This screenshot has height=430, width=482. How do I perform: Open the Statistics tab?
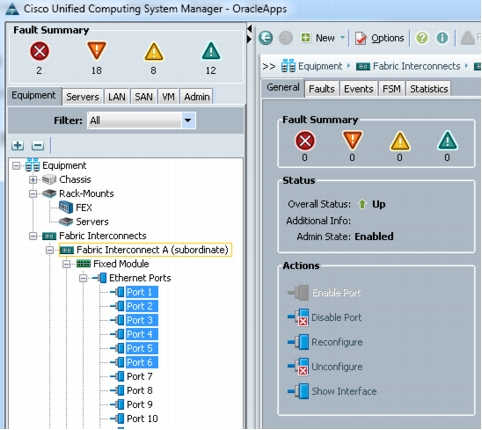click(x=429, y=89)
